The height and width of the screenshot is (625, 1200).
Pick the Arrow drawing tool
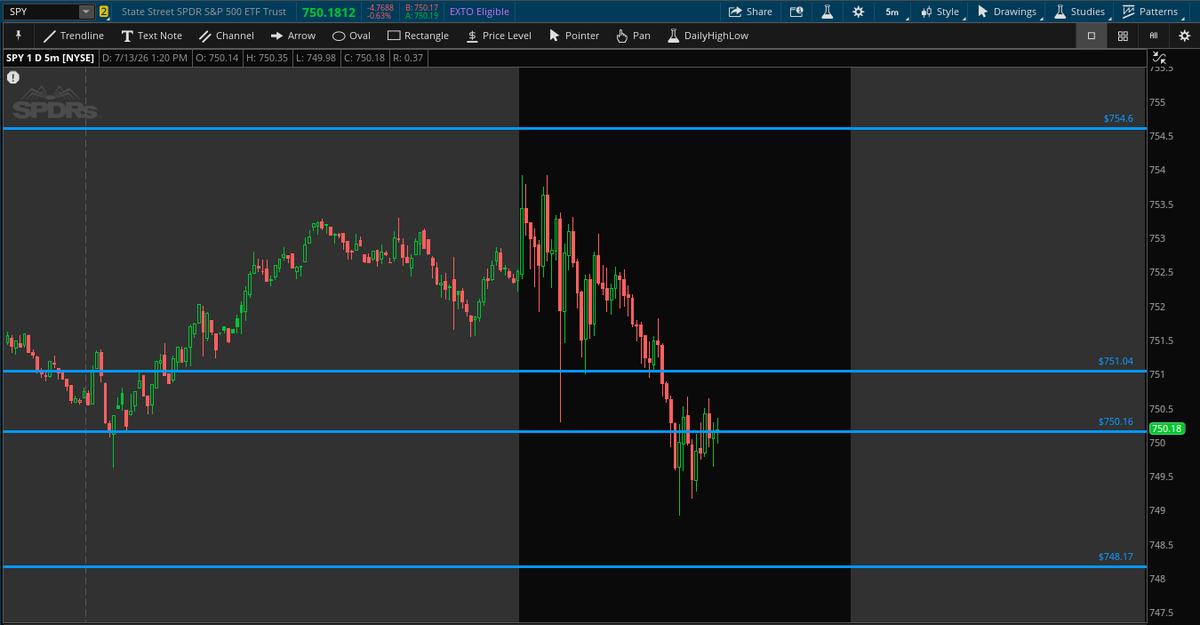pos(293,35)
